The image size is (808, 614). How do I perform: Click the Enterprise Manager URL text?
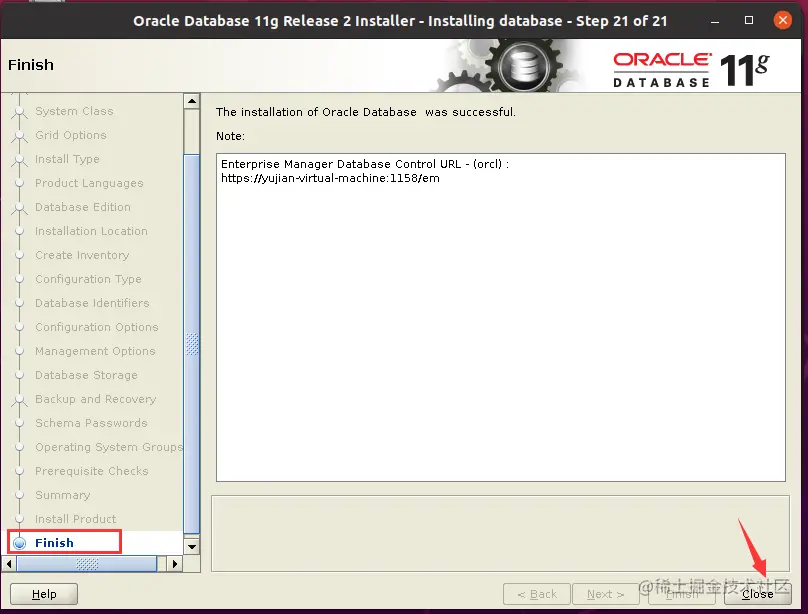click(x=330, y=178)
